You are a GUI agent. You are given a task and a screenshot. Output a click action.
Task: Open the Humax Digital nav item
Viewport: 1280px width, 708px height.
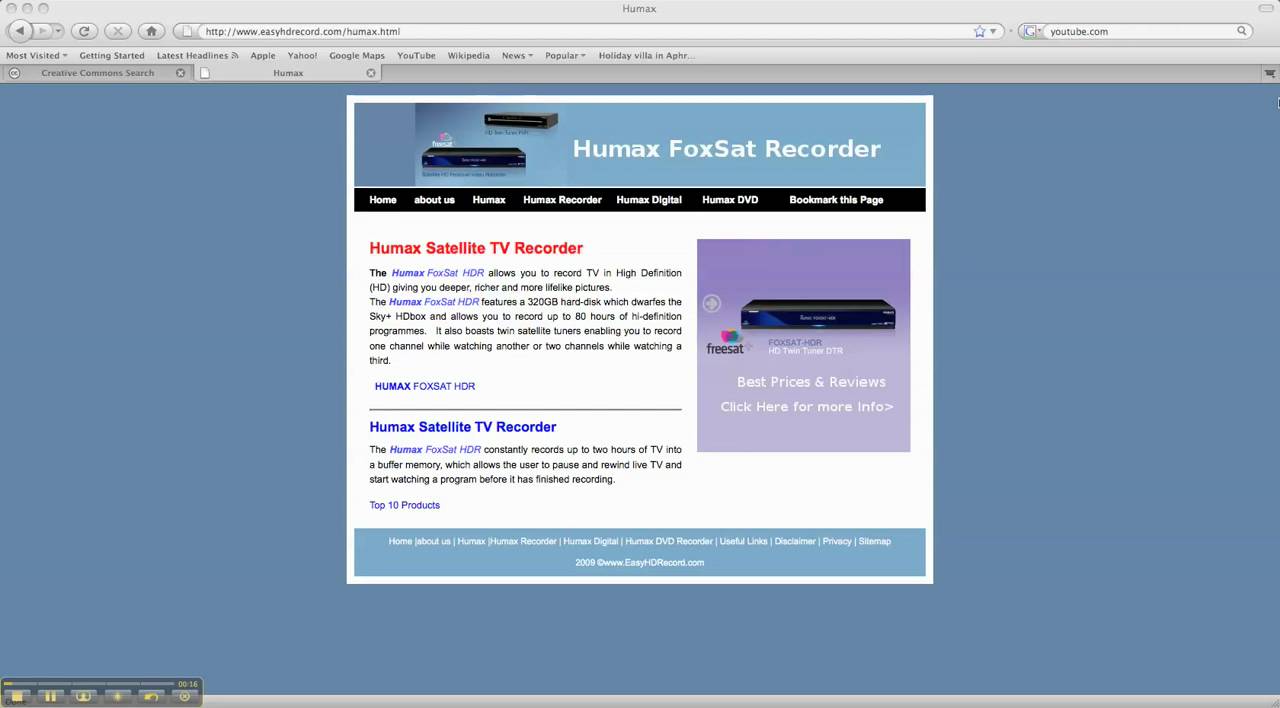(649, 200)
